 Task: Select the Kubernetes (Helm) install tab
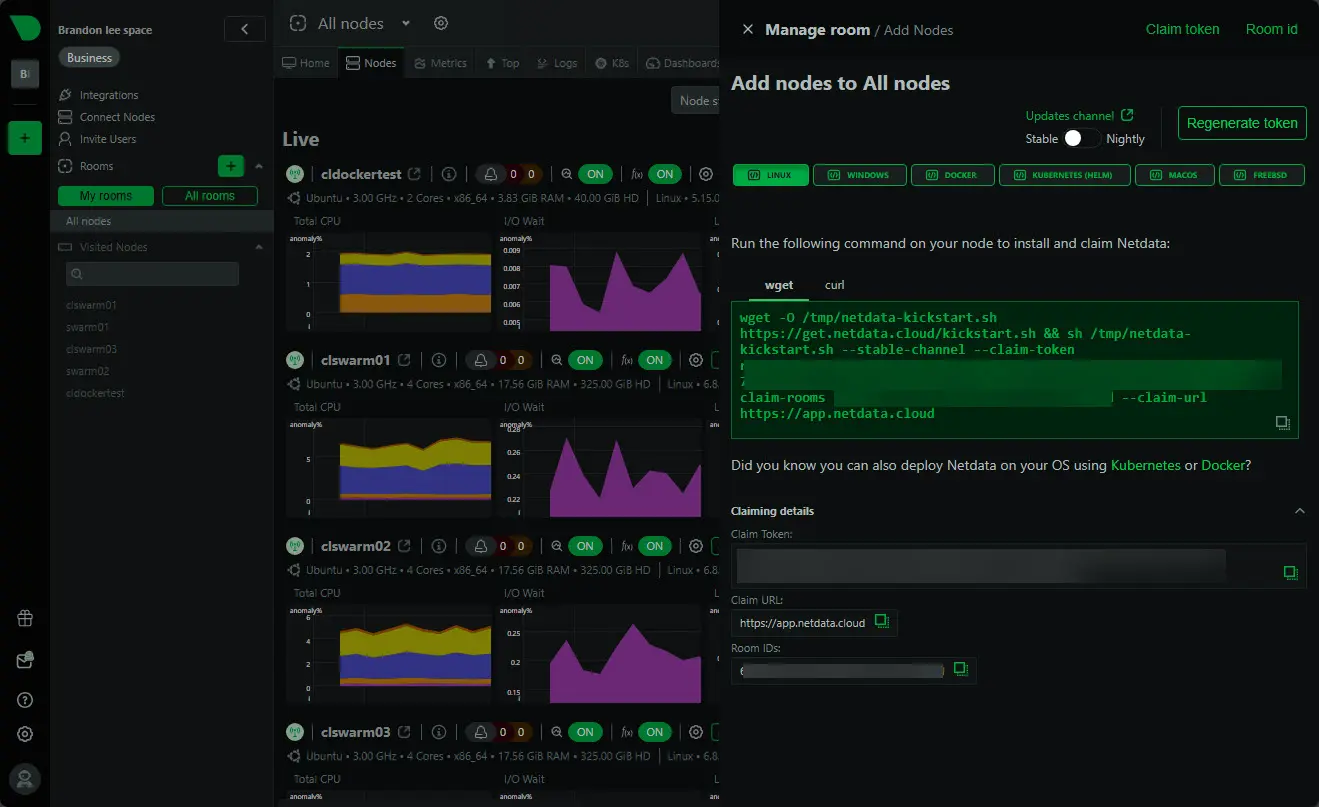(1064, 175)
